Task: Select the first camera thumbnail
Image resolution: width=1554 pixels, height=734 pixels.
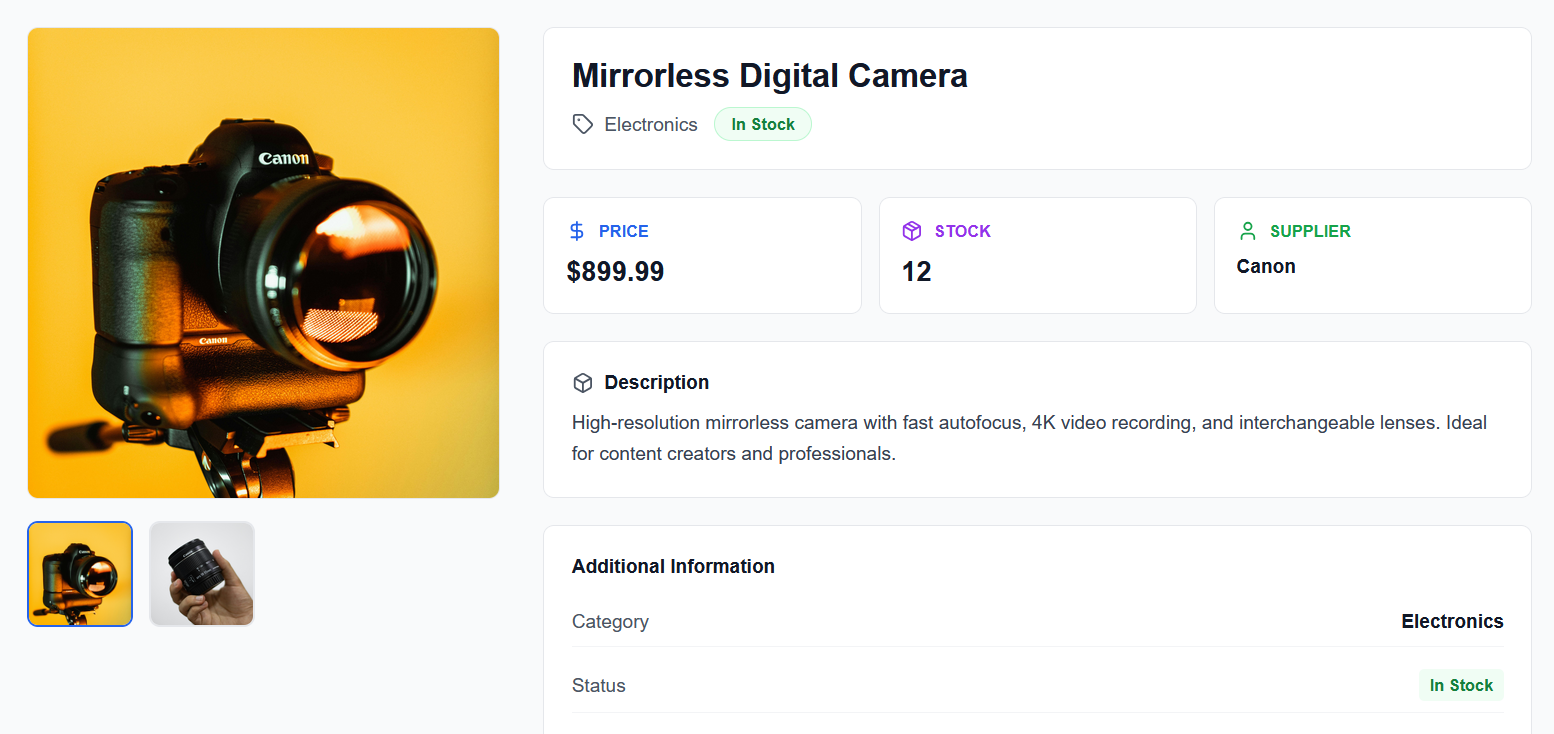Action: 80,574
